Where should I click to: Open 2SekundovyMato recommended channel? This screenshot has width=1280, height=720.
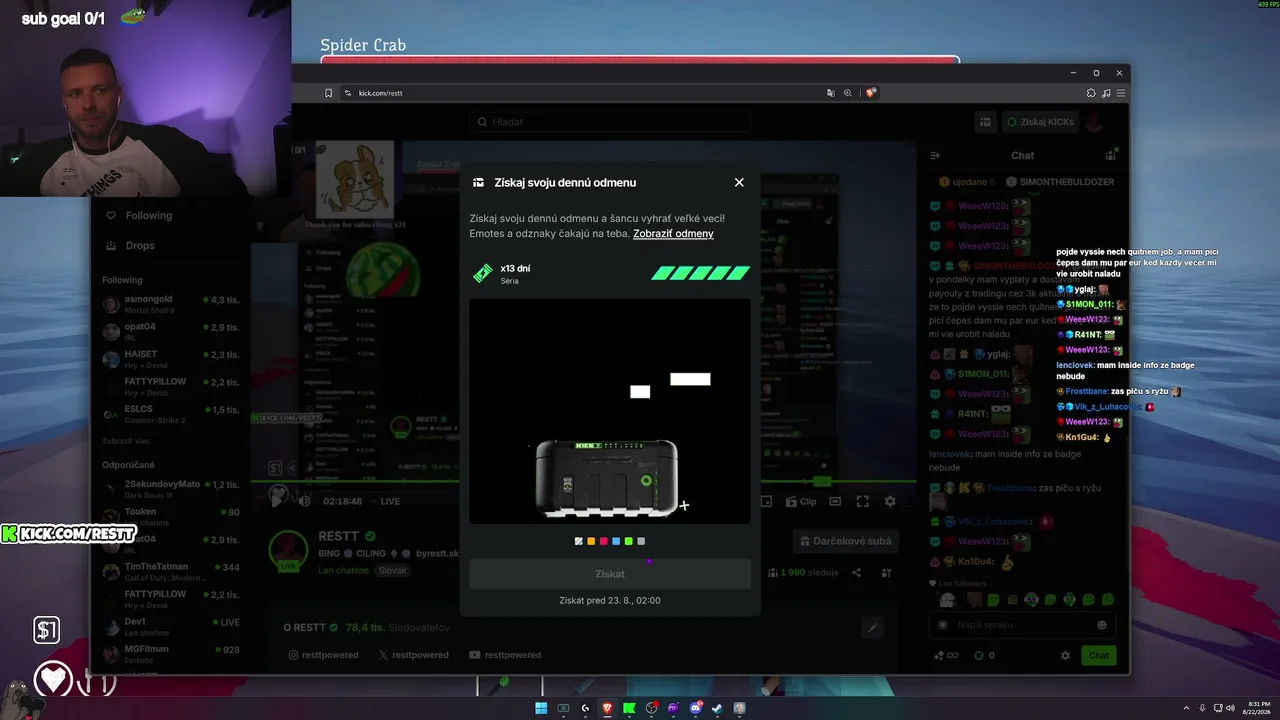click(171, 489)
